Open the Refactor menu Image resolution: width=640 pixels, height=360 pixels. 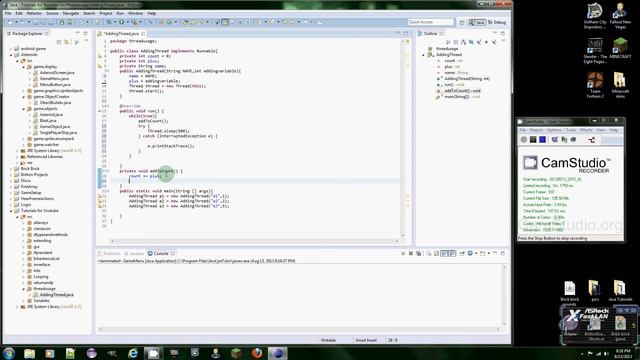coord(34,13)
